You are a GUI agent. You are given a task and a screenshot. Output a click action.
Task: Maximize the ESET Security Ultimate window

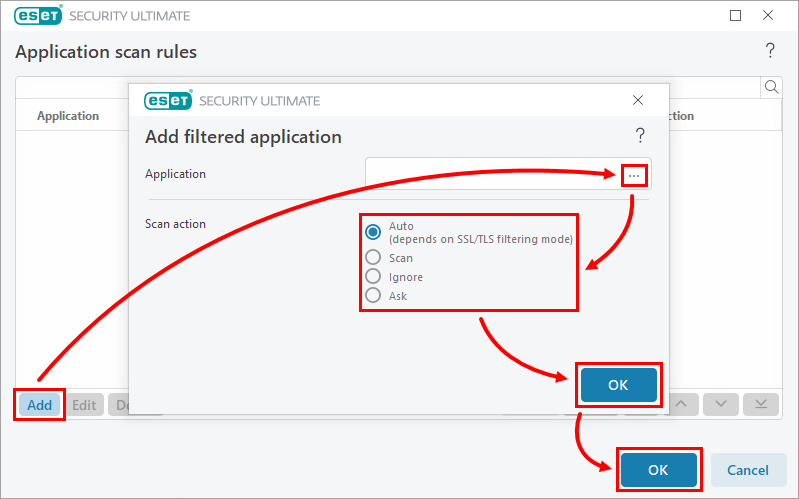736,16
